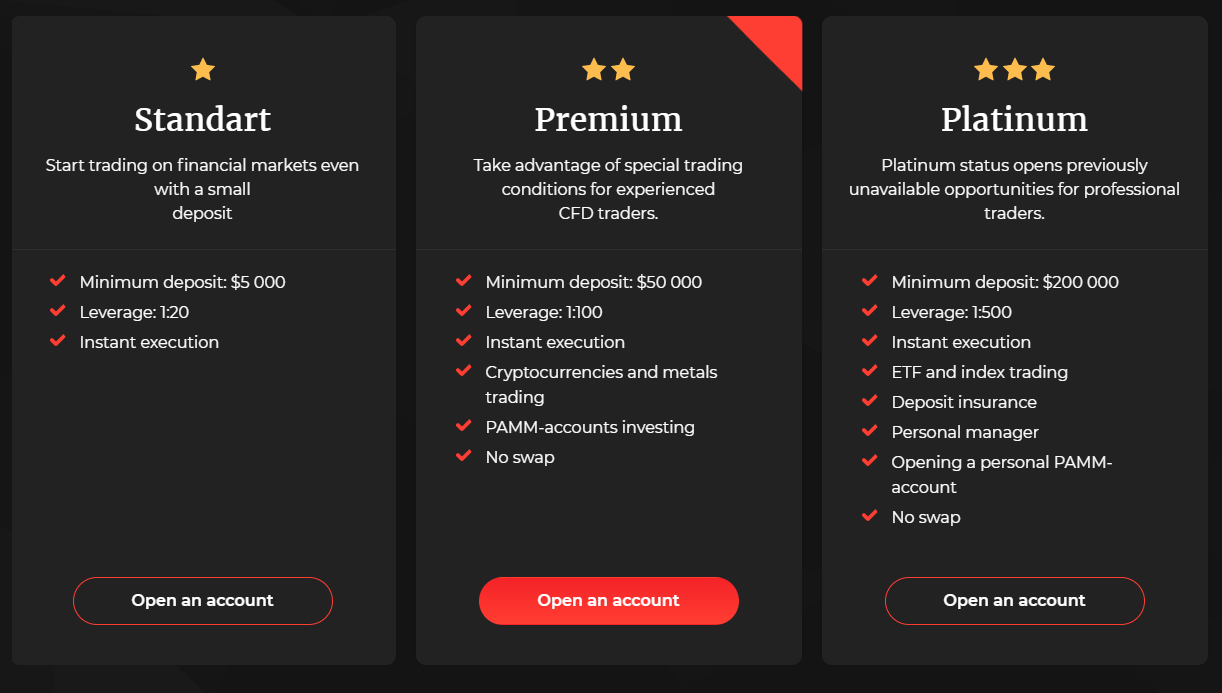Click Opening a personal PAMM-account feature
Screen dimensions: 1222x693
click(1002, 474)
